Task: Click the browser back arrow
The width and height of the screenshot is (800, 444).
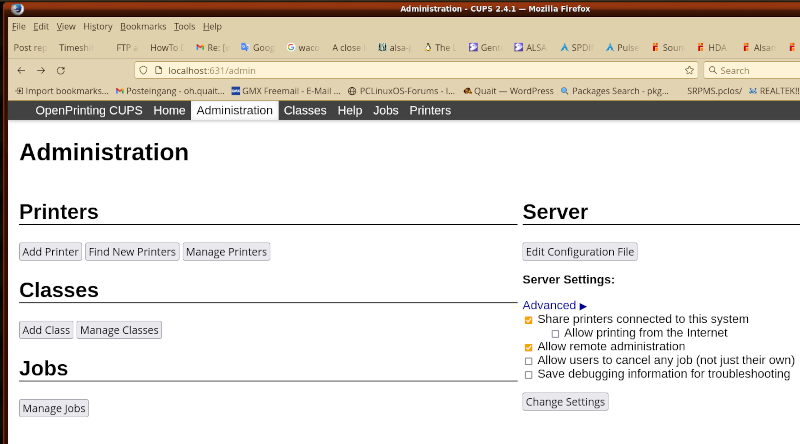Action: pyautogui.click(x=22, y=71)
